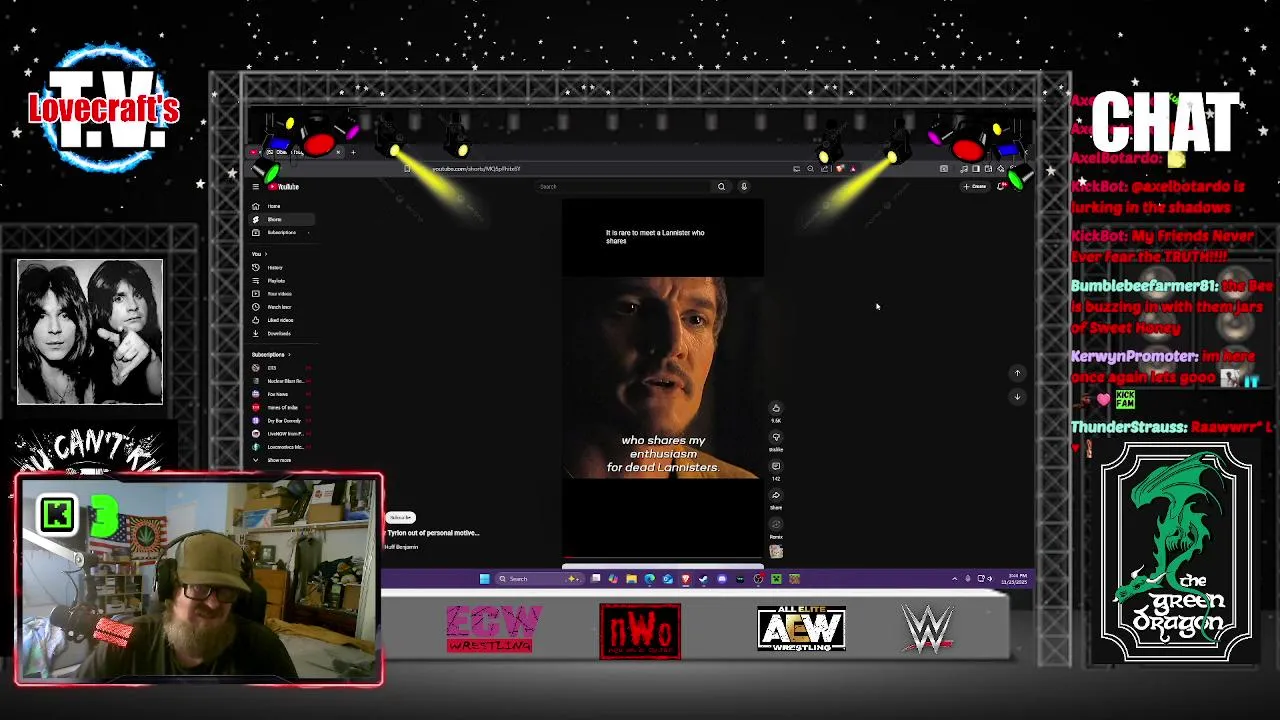1280x720 pixels.
Task: Dislike the Short video
Action: tap(776, 437)
